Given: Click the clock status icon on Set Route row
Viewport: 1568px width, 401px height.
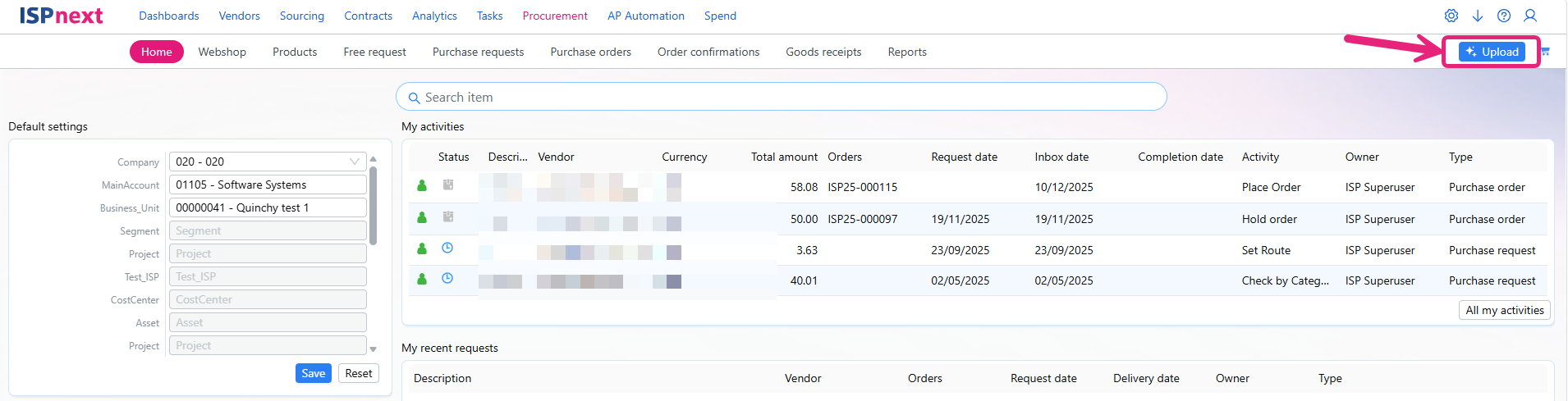Looking at the screenshot, I should (x=447, y=248).
